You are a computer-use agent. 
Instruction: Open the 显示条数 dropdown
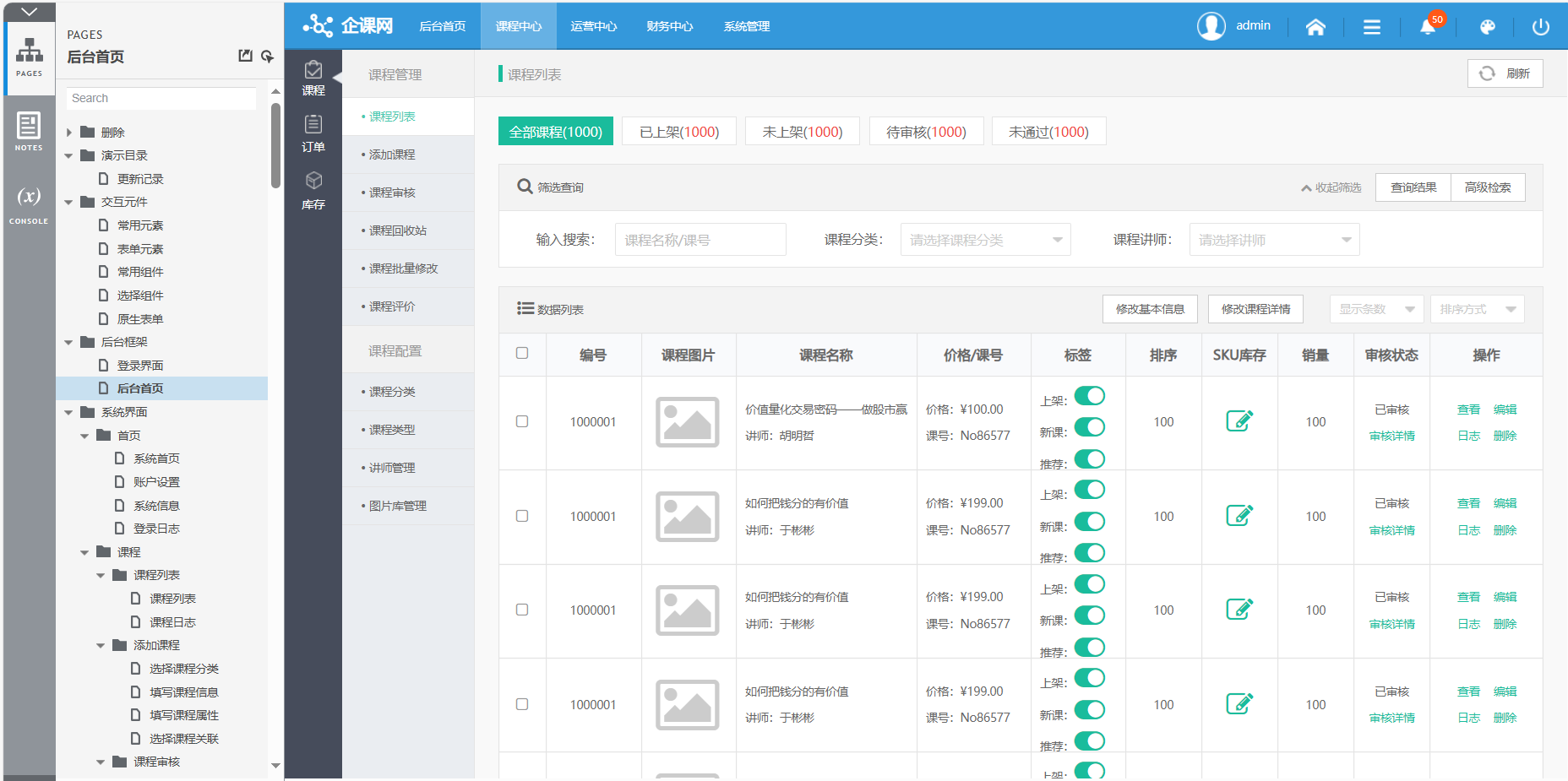coord(1376,309)
